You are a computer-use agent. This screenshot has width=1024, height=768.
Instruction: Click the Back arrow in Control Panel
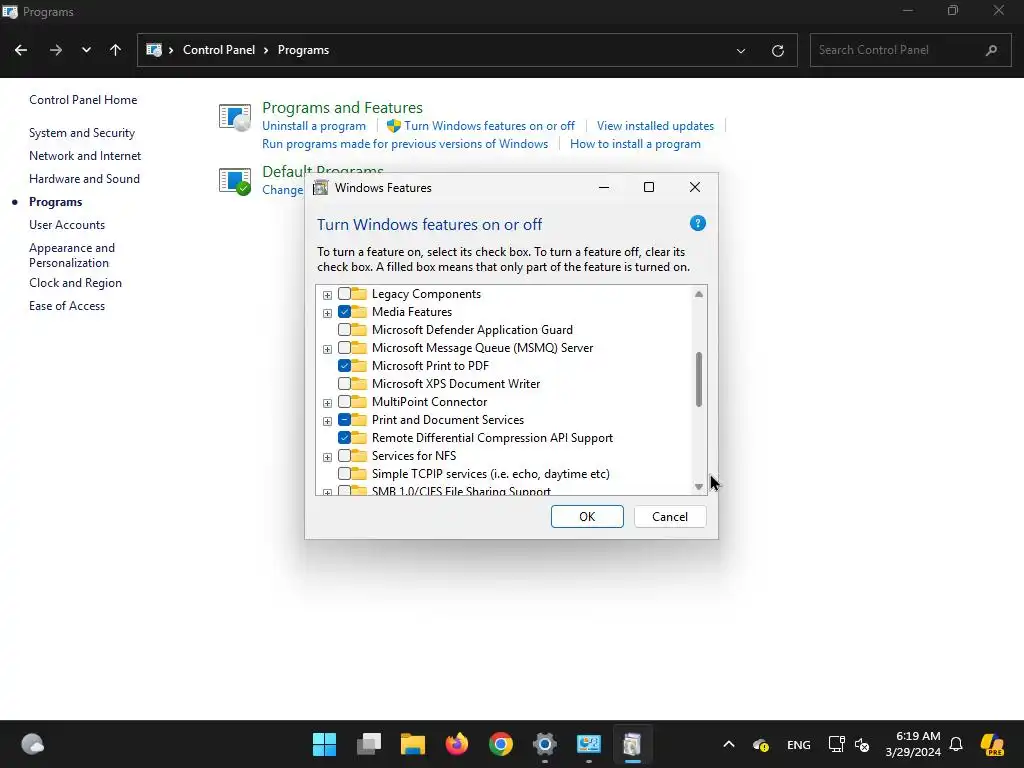click(21, 50)
